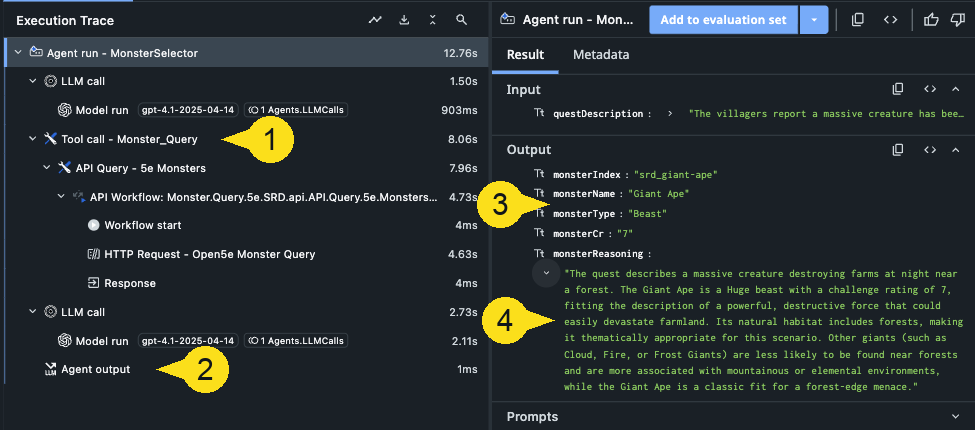
Task: Click the API Query tool icon
Action: [x=65, y=168]
